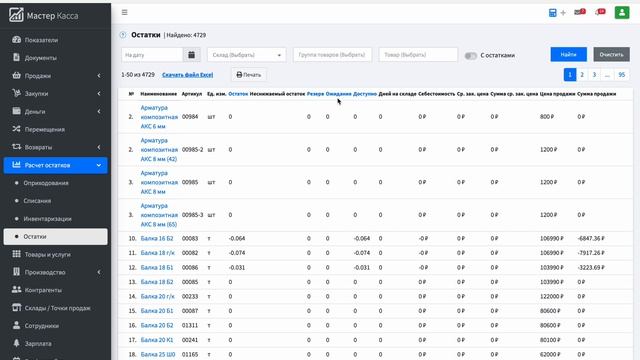The height and width of the screenshot is (360, 640).
Task: Sort by the Доступно column header
Action: (365, 94)
